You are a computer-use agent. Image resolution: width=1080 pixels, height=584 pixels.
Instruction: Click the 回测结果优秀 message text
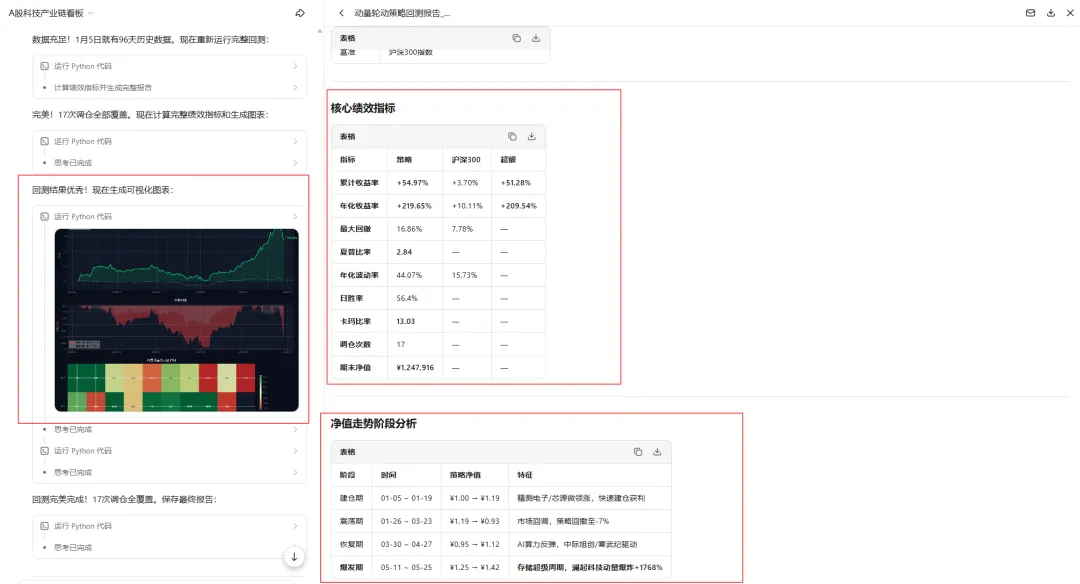coord(103,190)
